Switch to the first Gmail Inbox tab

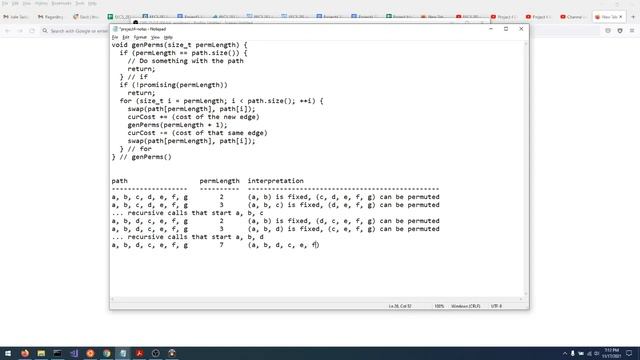coord(16,17)
